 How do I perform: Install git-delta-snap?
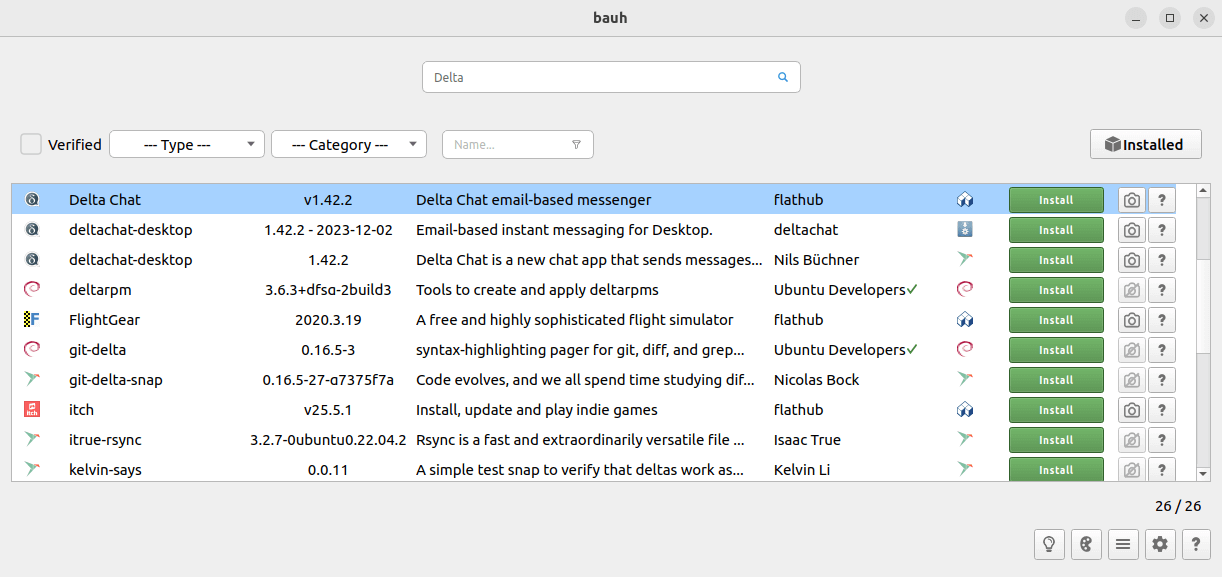[x=1056, y=380]
